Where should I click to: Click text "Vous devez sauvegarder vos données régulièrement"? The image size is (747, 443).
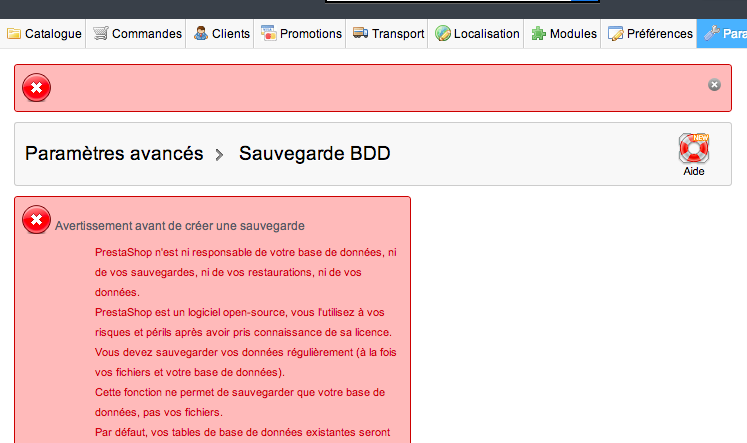[224, 352]
